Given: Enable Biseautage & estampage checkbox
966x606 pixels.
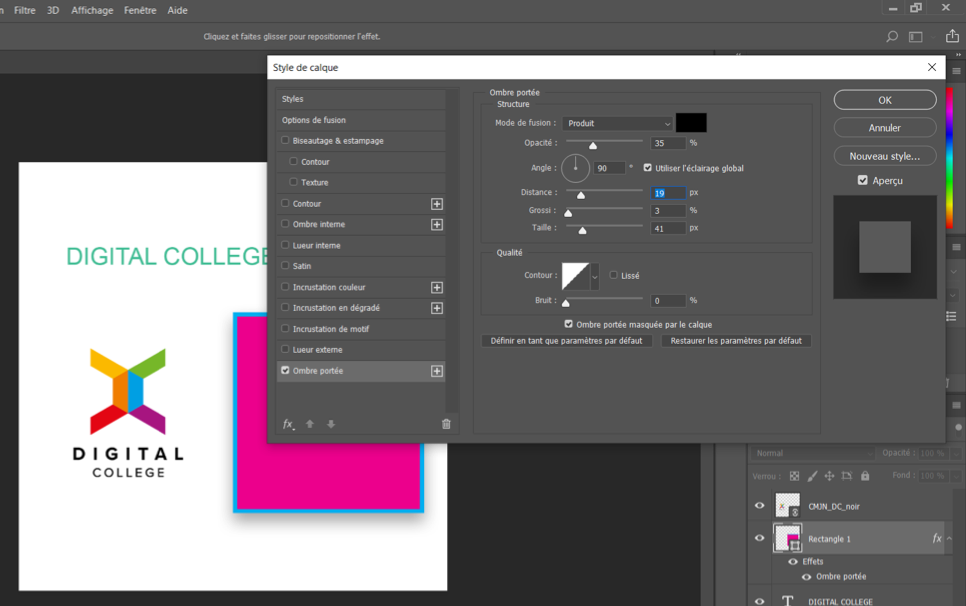Looking at the screenshot, I should [x=285, y=140].
